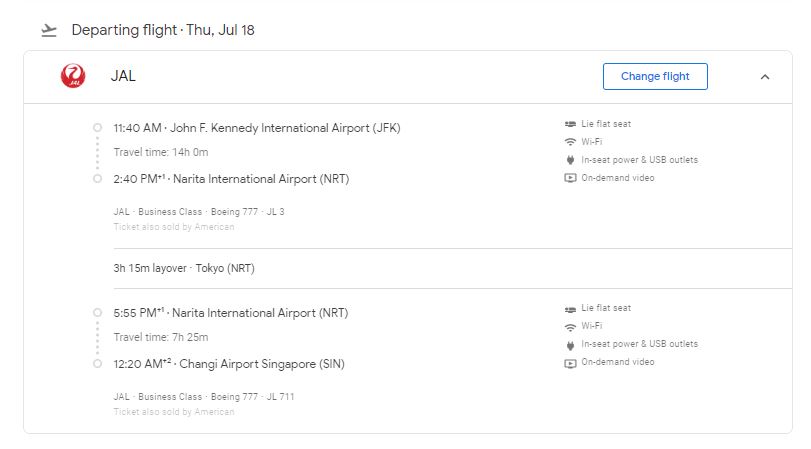This screenshot has height=449, width=811.
Task: Collapse the JAL flight details chevron
Action: pyautogui.click(x=765, y=77)
